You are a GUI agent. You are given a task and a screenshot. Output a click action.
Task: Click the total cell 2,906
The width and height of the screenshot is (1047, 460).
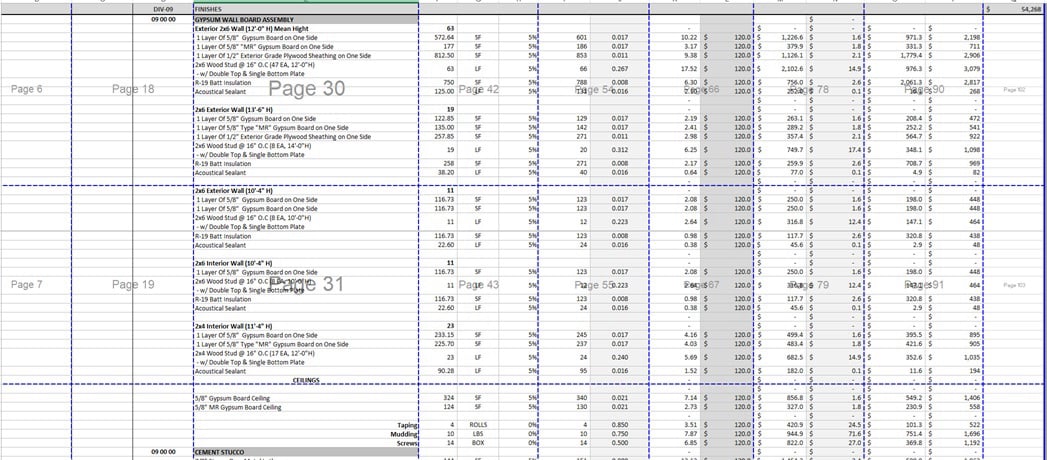[954, 56]
